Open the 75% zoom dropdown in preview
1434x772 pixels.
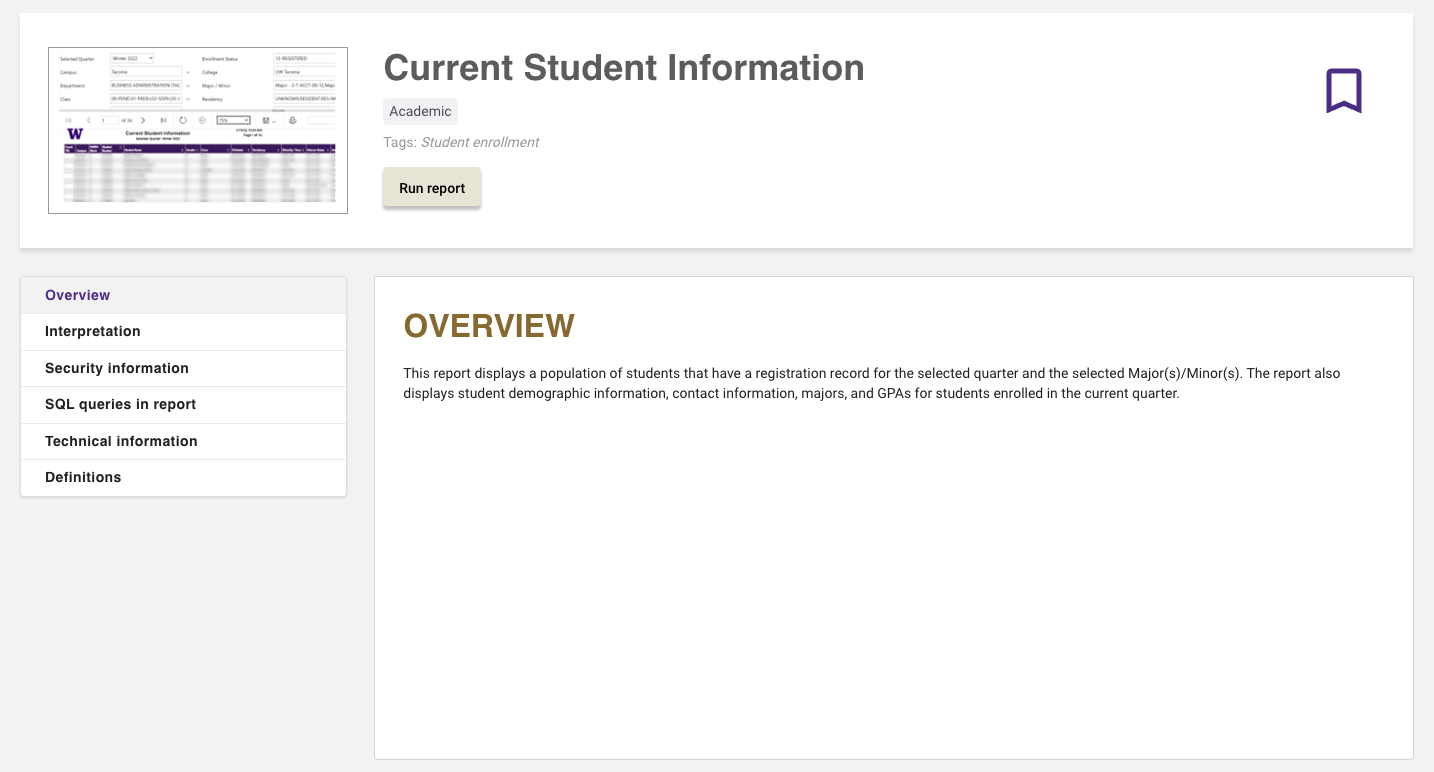click(233, 120)
